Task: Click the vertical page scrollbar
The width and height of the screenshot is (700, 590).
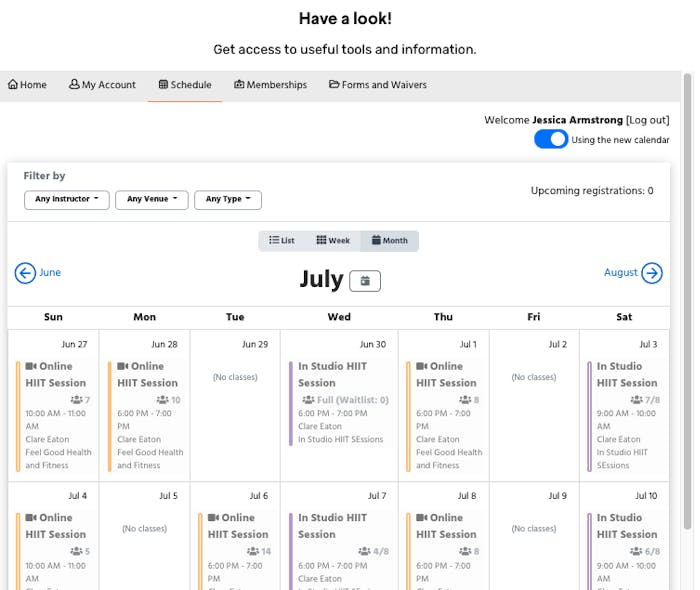Action: [x=688, y=301]
